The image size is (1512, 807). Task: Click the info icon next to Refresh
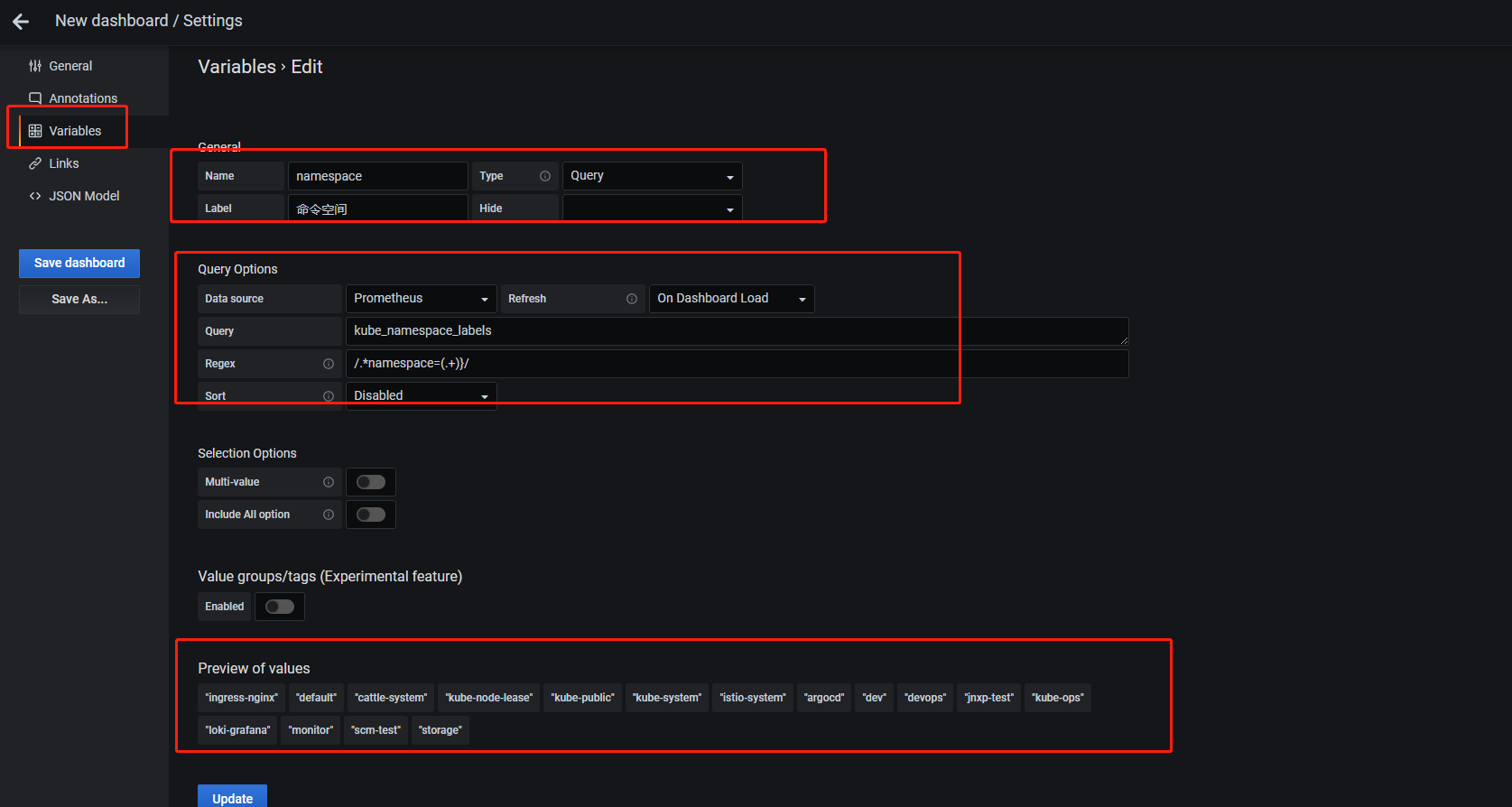pyautogui.click(x=632, y=299)
